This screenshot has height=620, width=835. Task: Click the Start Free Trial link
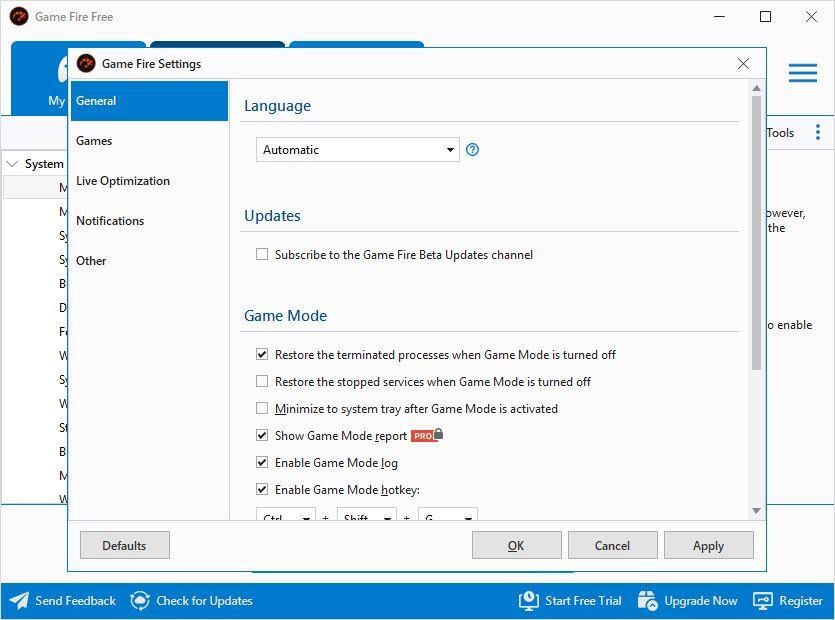(x=583, y=601)
